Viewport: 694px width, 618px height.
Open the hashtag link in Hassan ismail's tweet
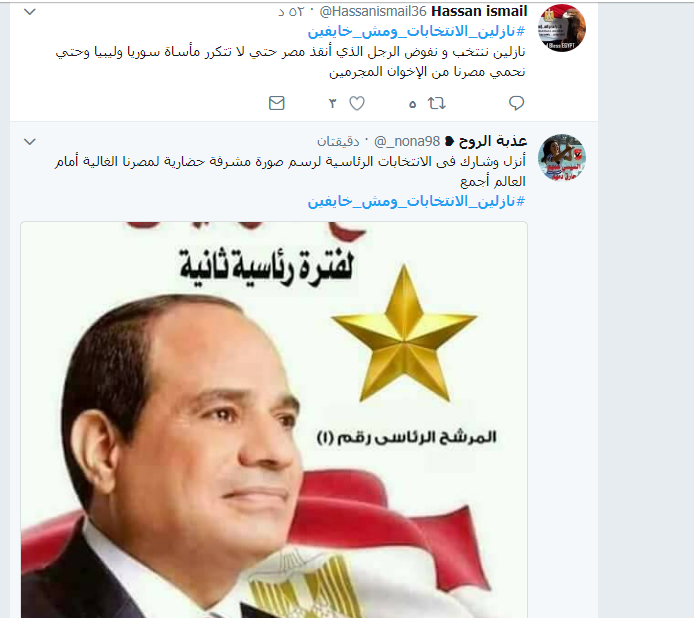pos(416,31)
